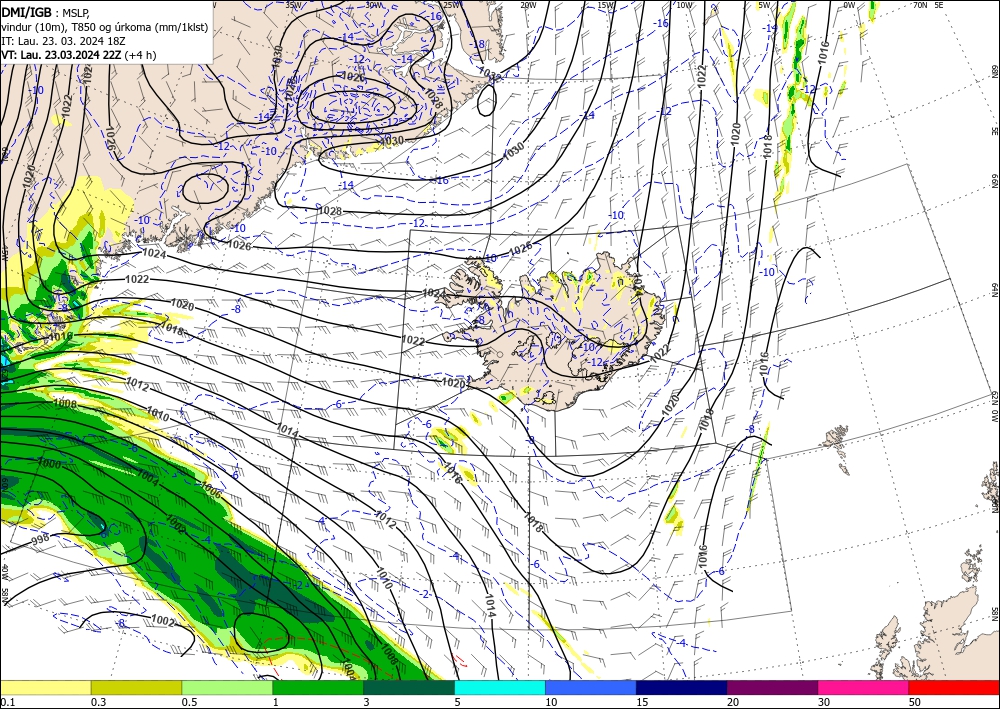
Task: Click the "10W" longitude label at top
Action: click(684, 5)
